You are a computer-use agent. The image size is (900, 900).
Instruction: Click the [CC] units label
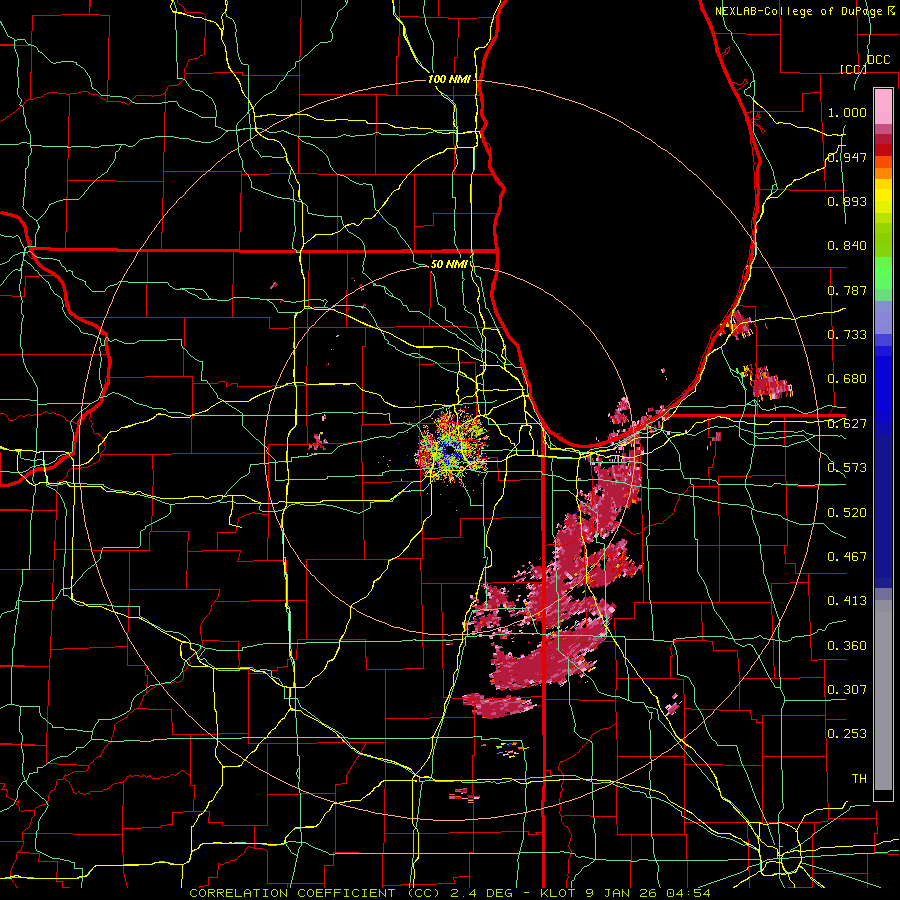[x=853, y=69]
